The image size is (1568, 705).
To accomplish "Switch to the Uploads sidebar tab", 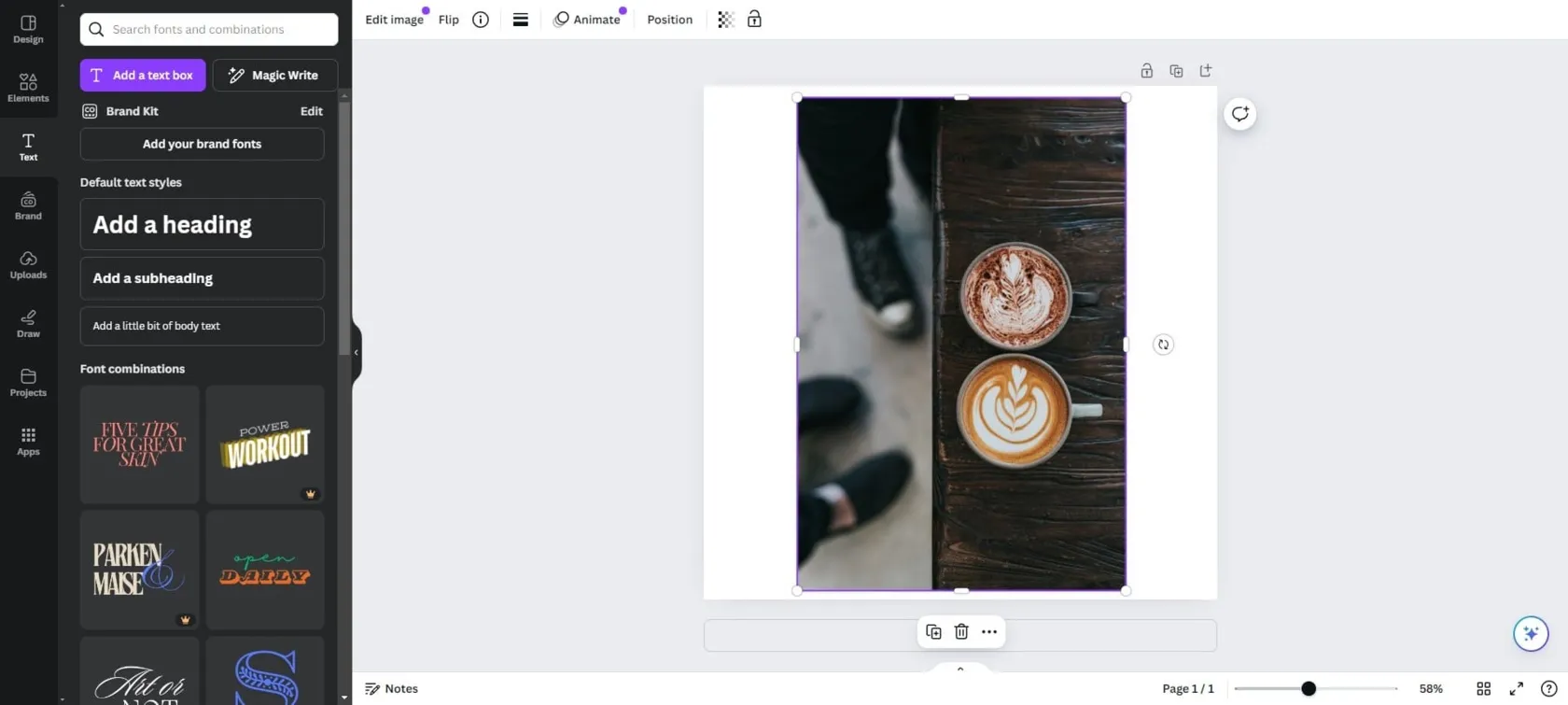I will coord(28,264).
